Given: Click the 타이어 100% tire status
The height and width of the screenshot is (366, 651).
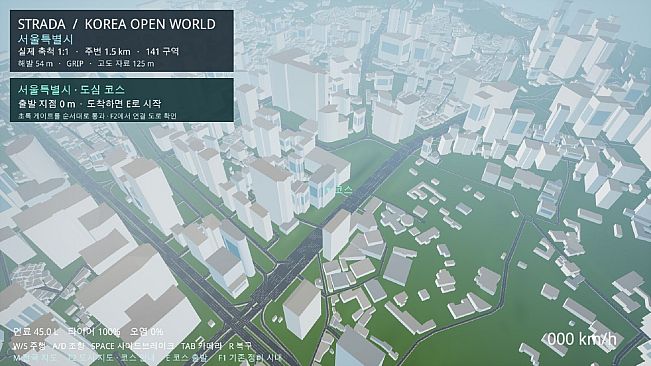Looking at the screenshot, I should pos(94,332).
